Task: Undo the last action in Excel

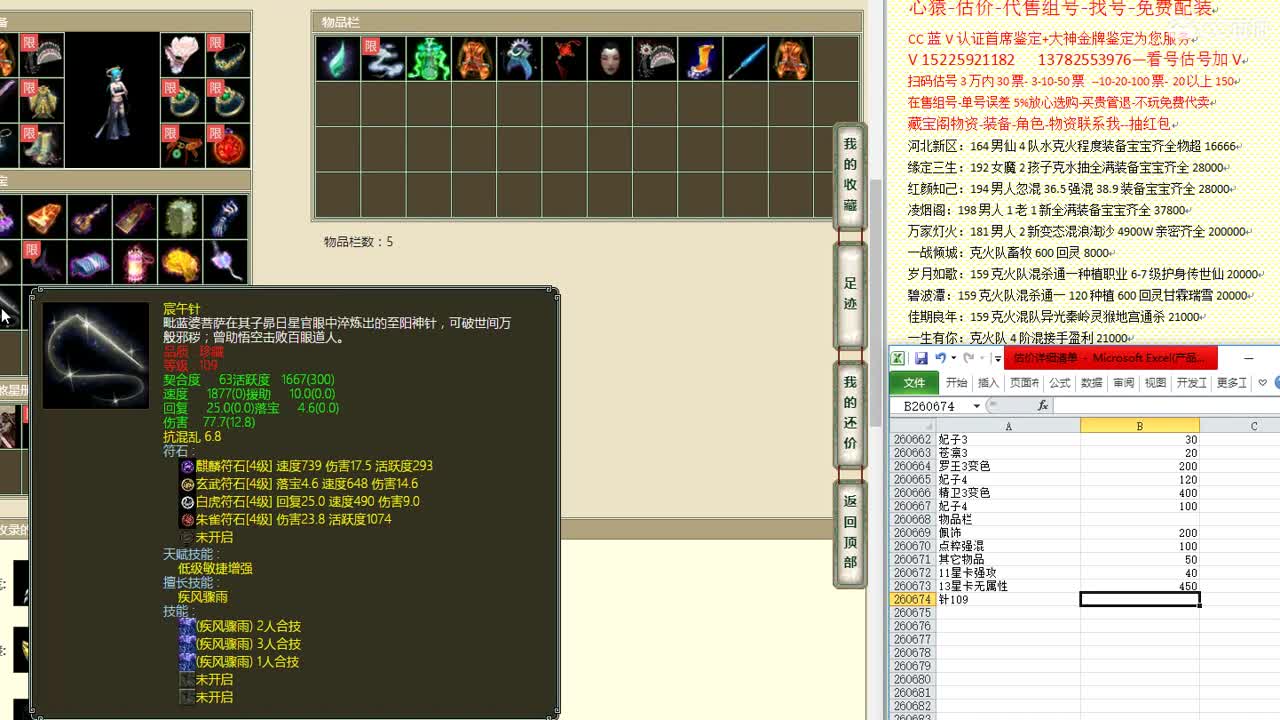Action: pyautogui.click(x=940, y=358)
